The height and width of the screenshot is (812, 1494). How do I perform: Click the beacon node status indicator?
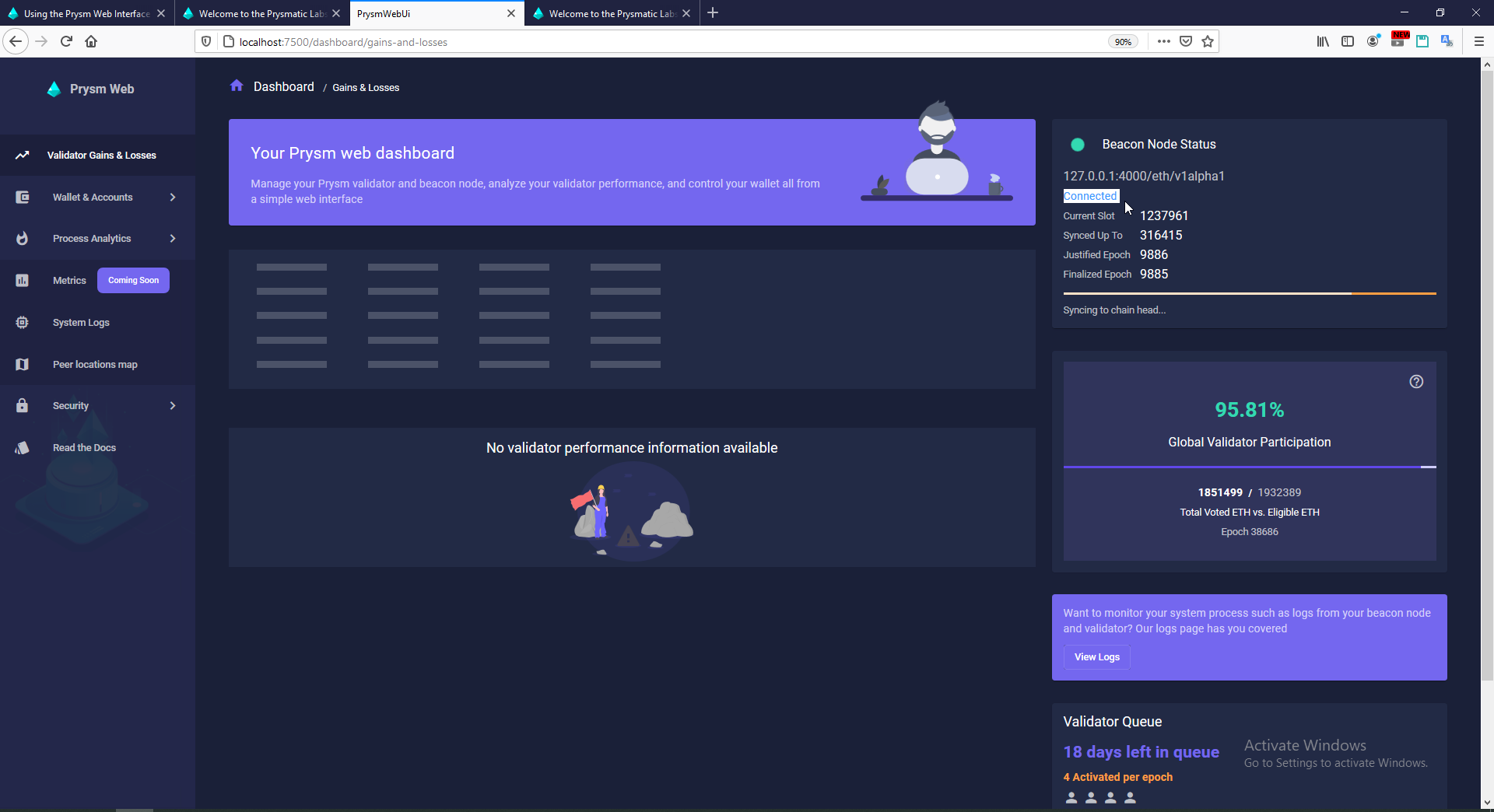pos(1078,145)
